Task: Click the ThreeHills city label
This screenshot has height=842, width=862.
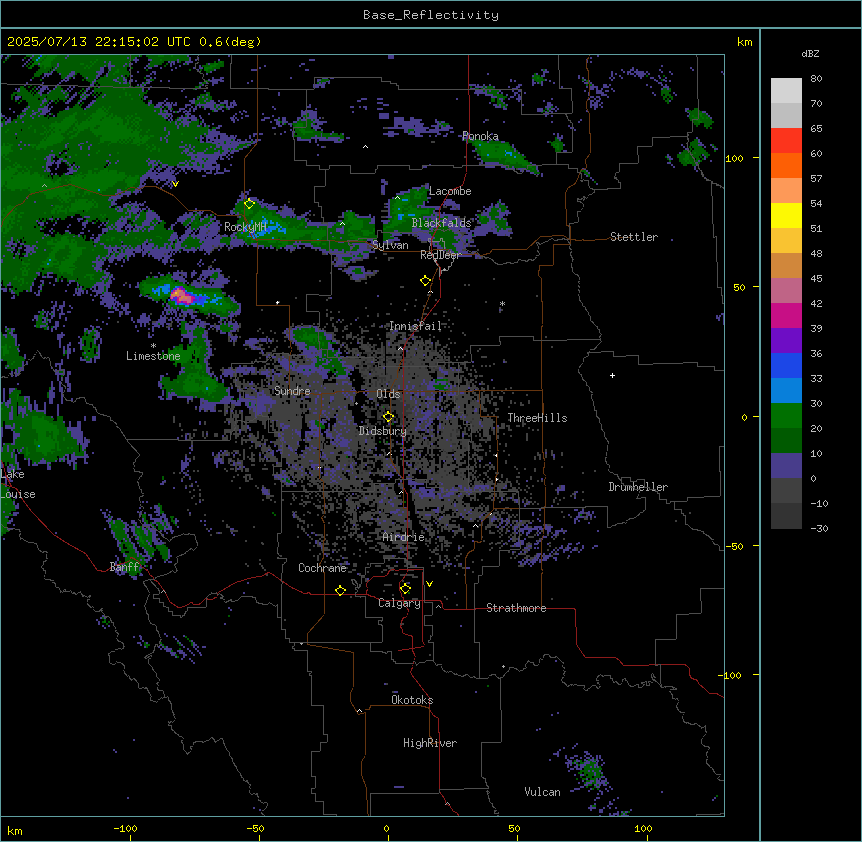Action: coord(537,418)
